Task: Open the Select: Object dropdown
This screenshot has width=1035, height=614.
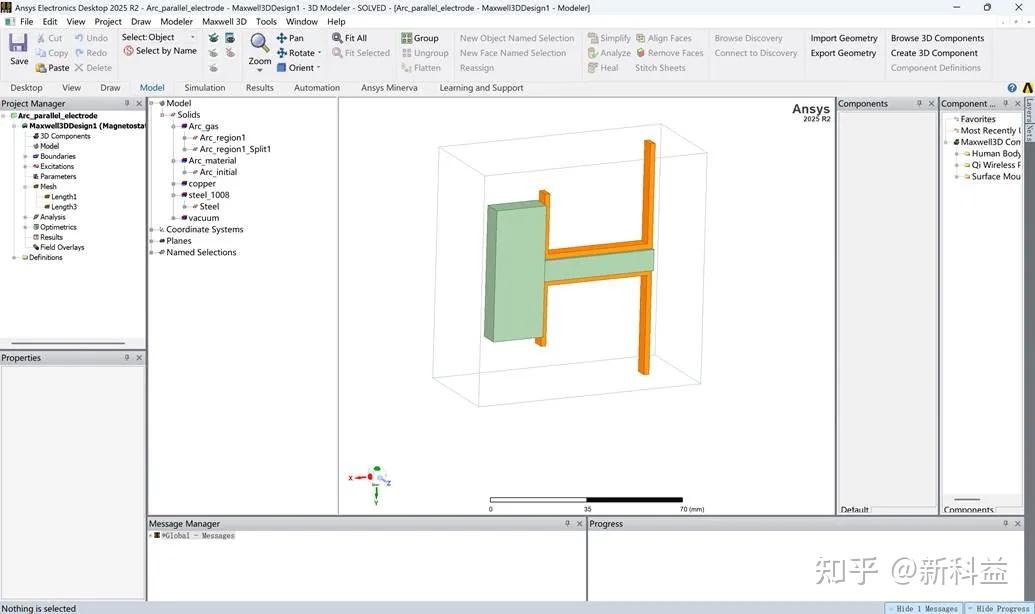Action: point(193,38)
